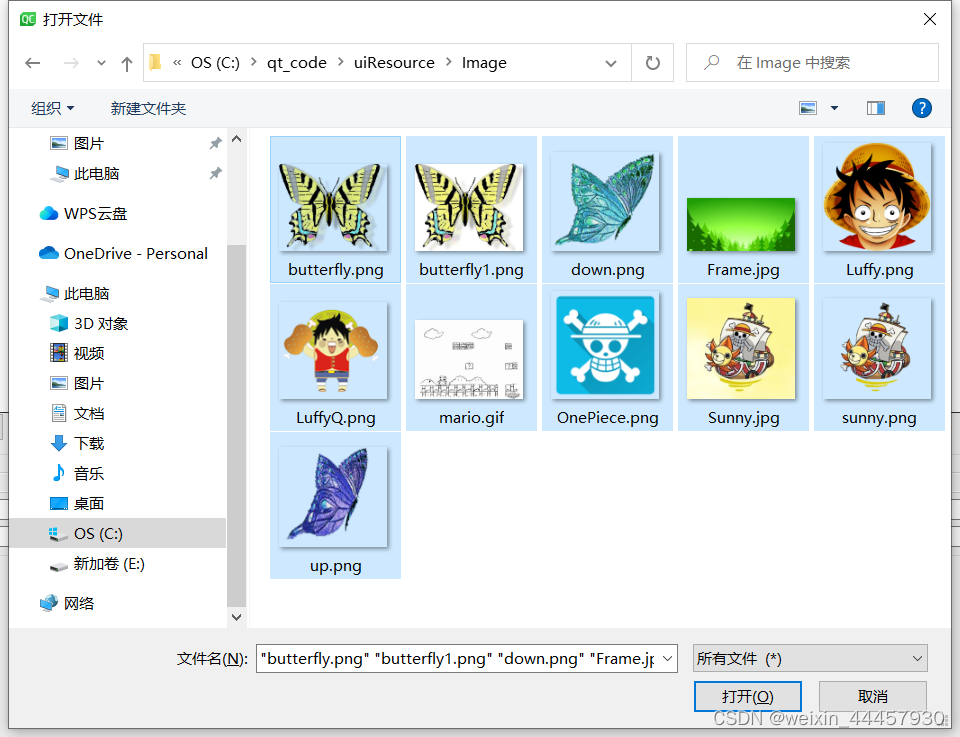Select the LuffyQ.png thumbnail
Screen dimensions: 960x737
pos(336,357)
